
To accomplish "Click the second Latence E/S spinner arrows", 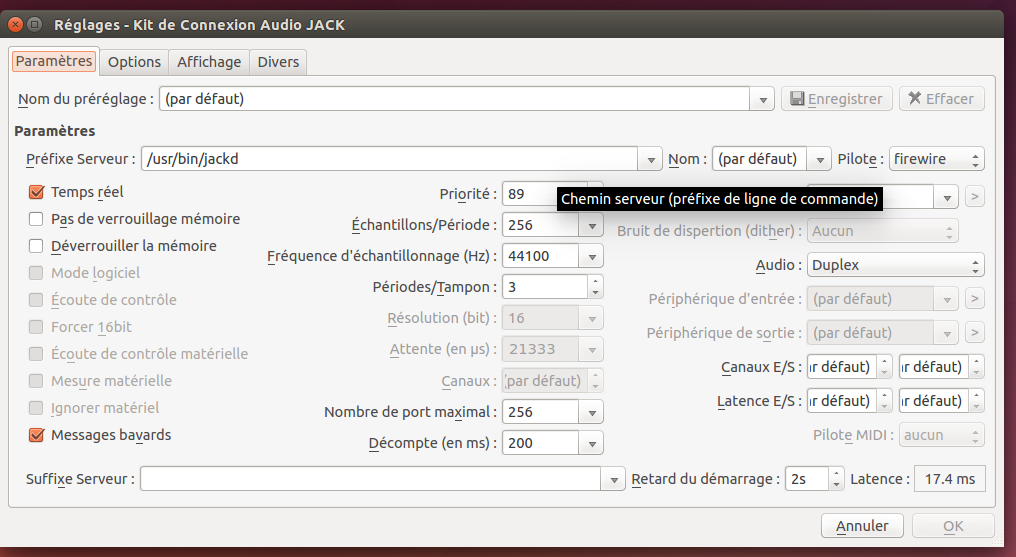I will pos(976,401).
